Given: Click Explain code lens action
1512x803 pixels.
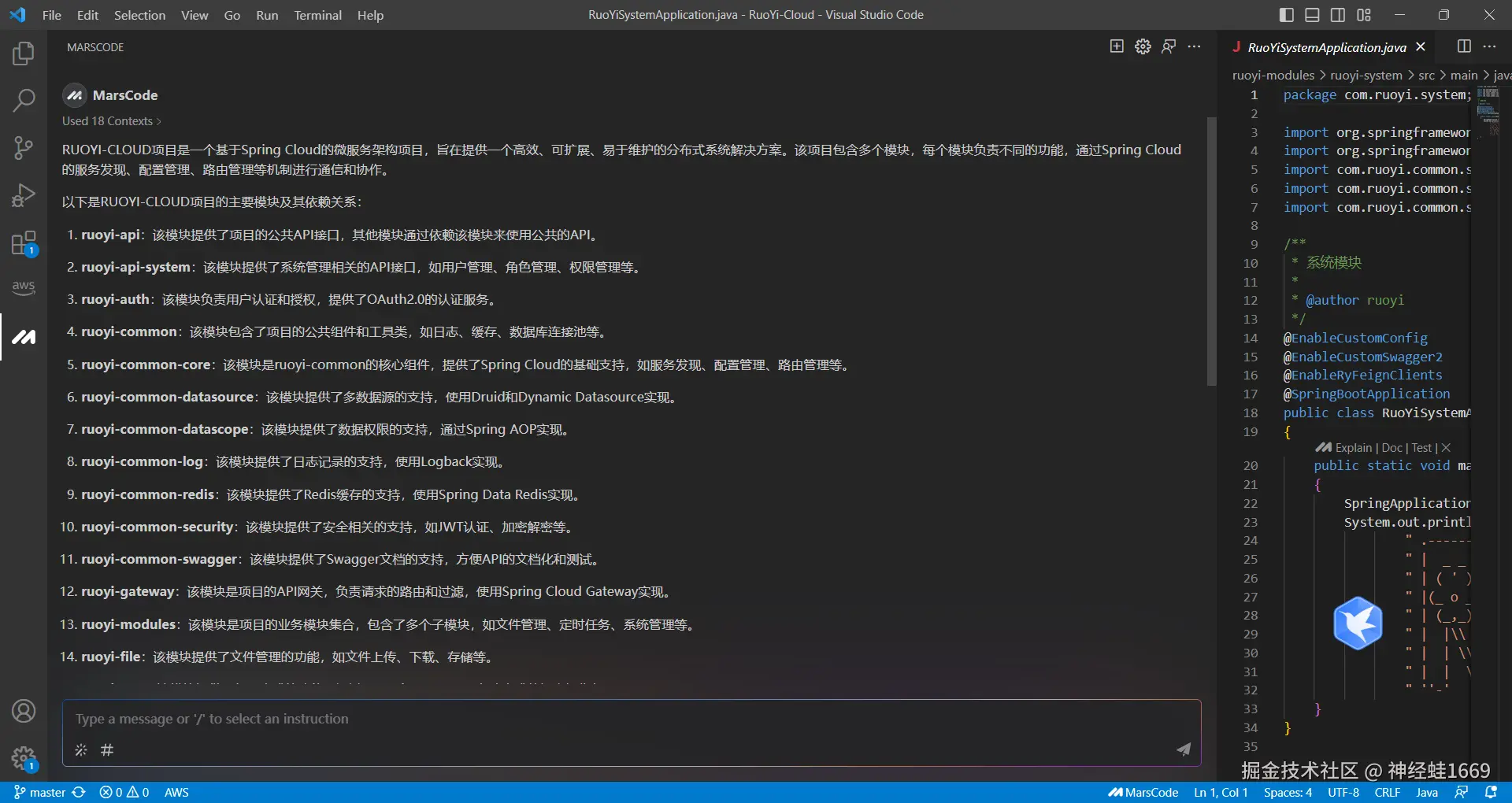Looking at the screenshot, I should tap(1354, 447).
